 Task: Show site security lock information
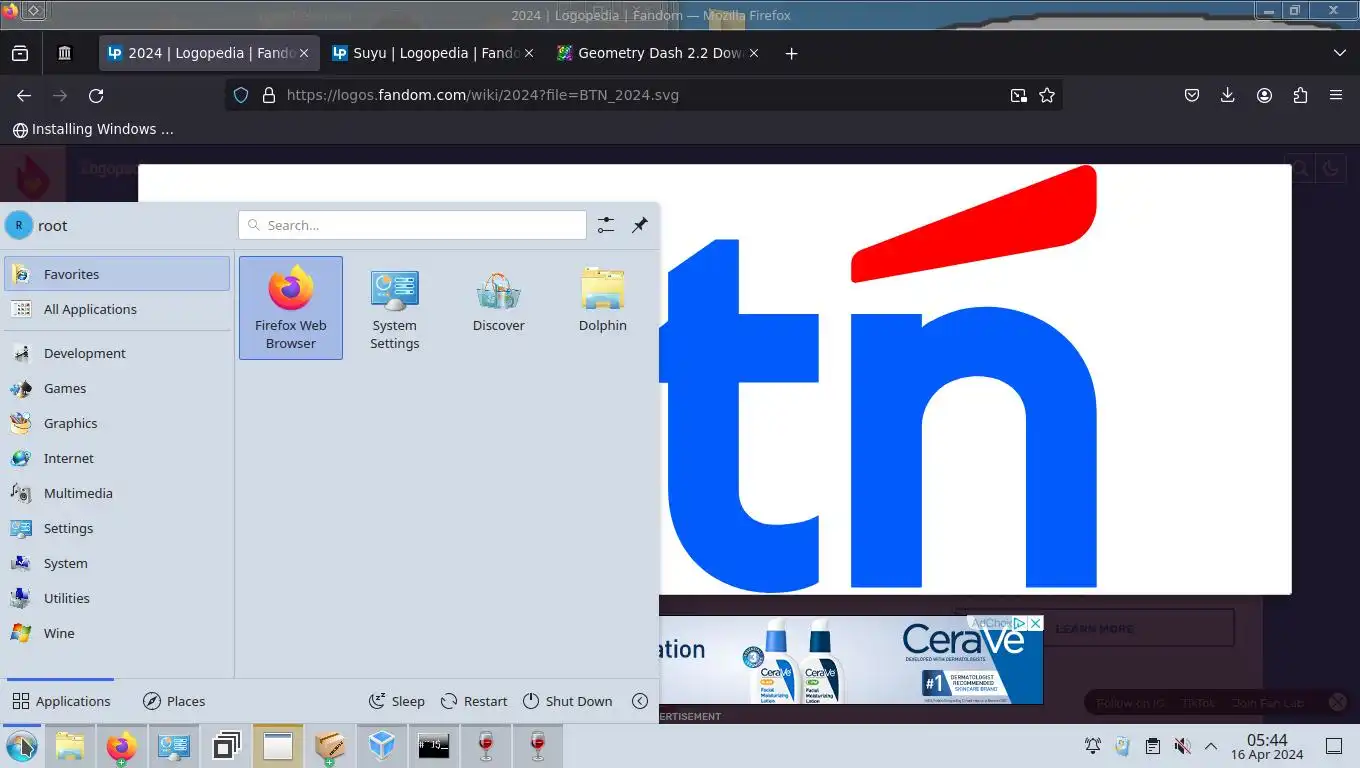click(268, 95)
